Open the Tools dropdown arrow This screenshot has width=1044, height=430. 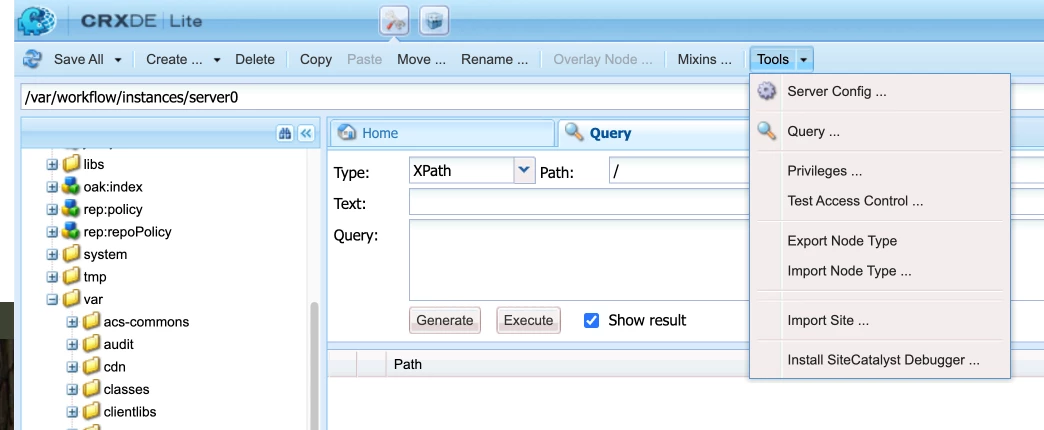click(x=804, y=60)
